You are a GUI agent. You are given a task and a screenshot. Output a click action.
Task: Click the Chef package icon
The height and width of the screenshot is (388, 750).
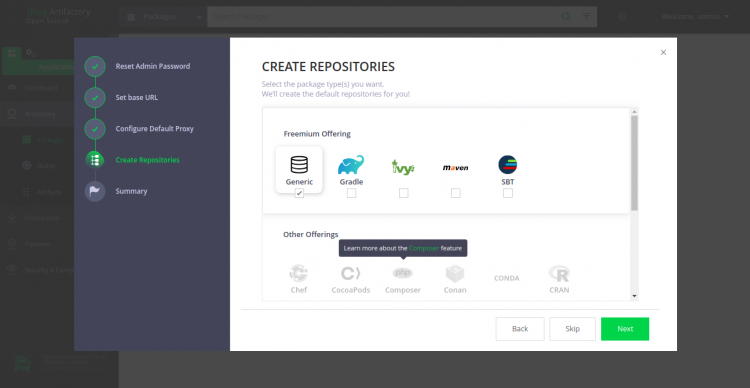(298, 274)
